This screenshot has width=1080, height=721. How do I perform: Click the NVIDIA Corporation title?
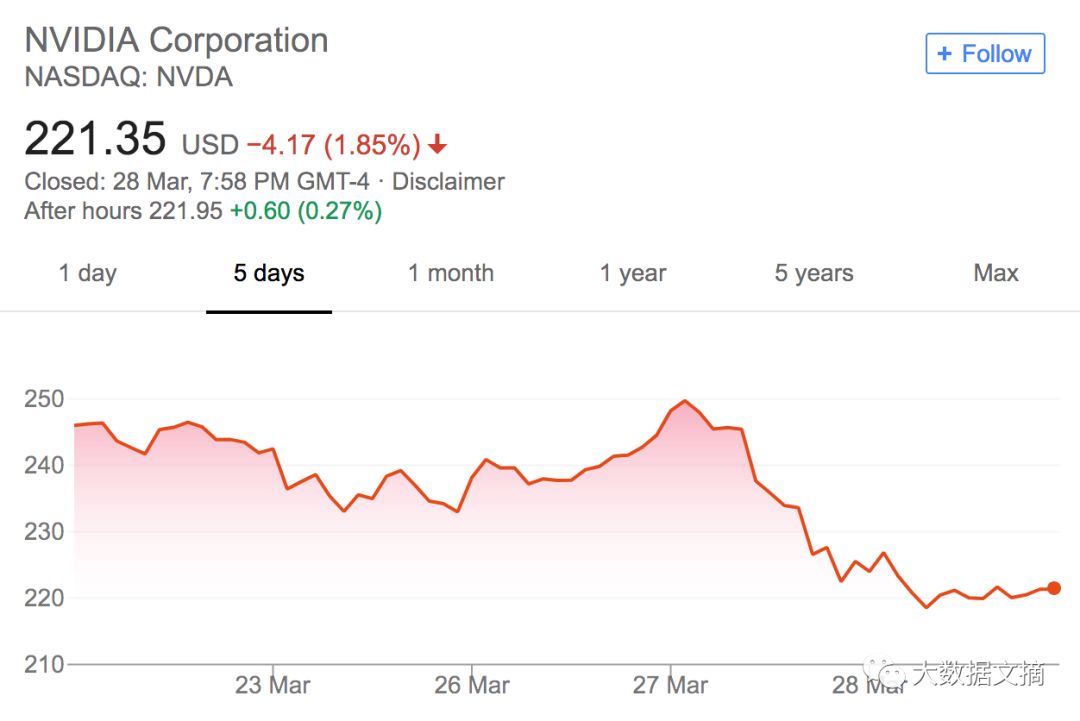(176, 40)
